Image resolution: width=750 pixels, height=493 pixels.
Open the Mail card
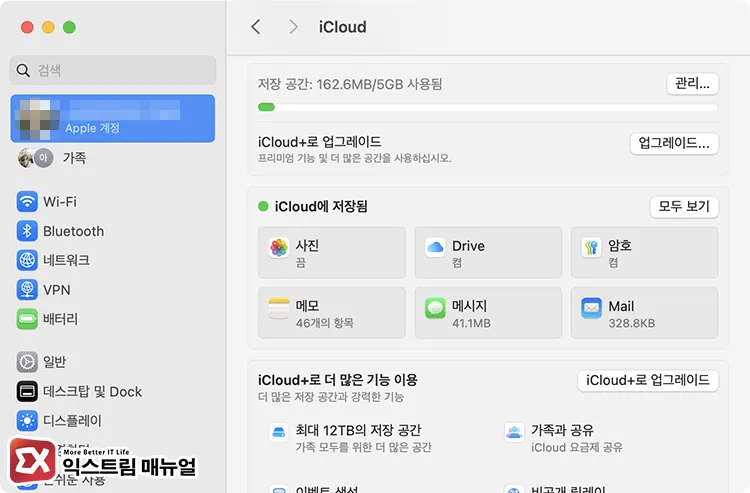[x=644, y=313]
